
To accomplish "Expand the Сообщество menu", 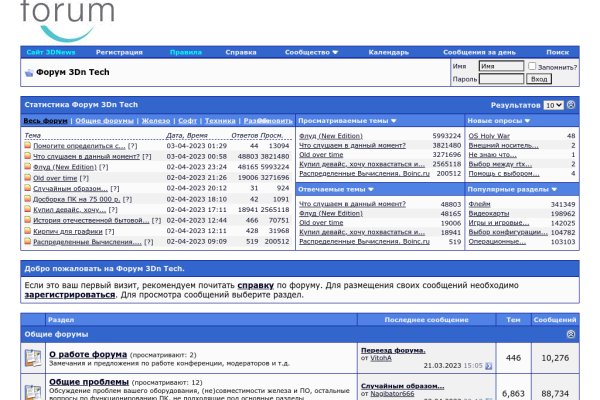I will coord(311,52).
